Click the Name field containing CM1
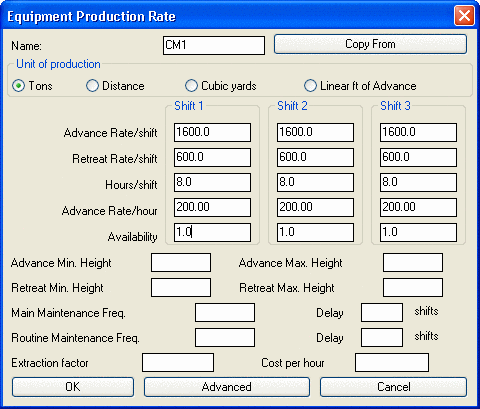 pyautogui.click(x=214, y=45)
